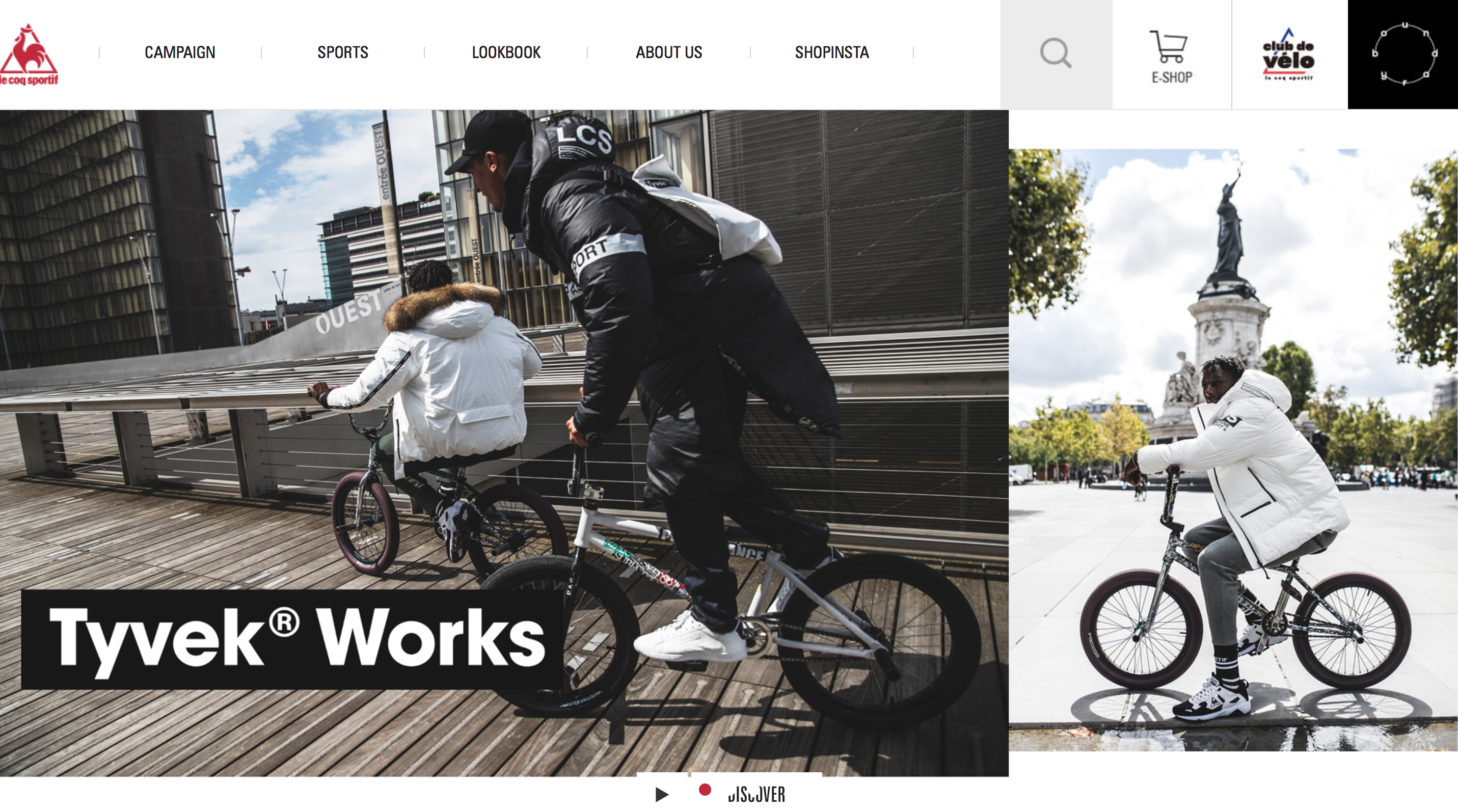The image size is (1458, 812).
Task: Open the search magnifier icon
Action: pyautogui.click(x=1056, y=53)
